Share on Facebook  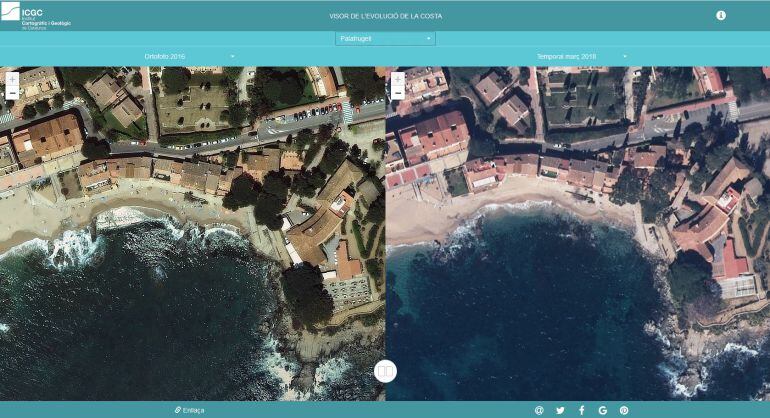coord(581,410)
